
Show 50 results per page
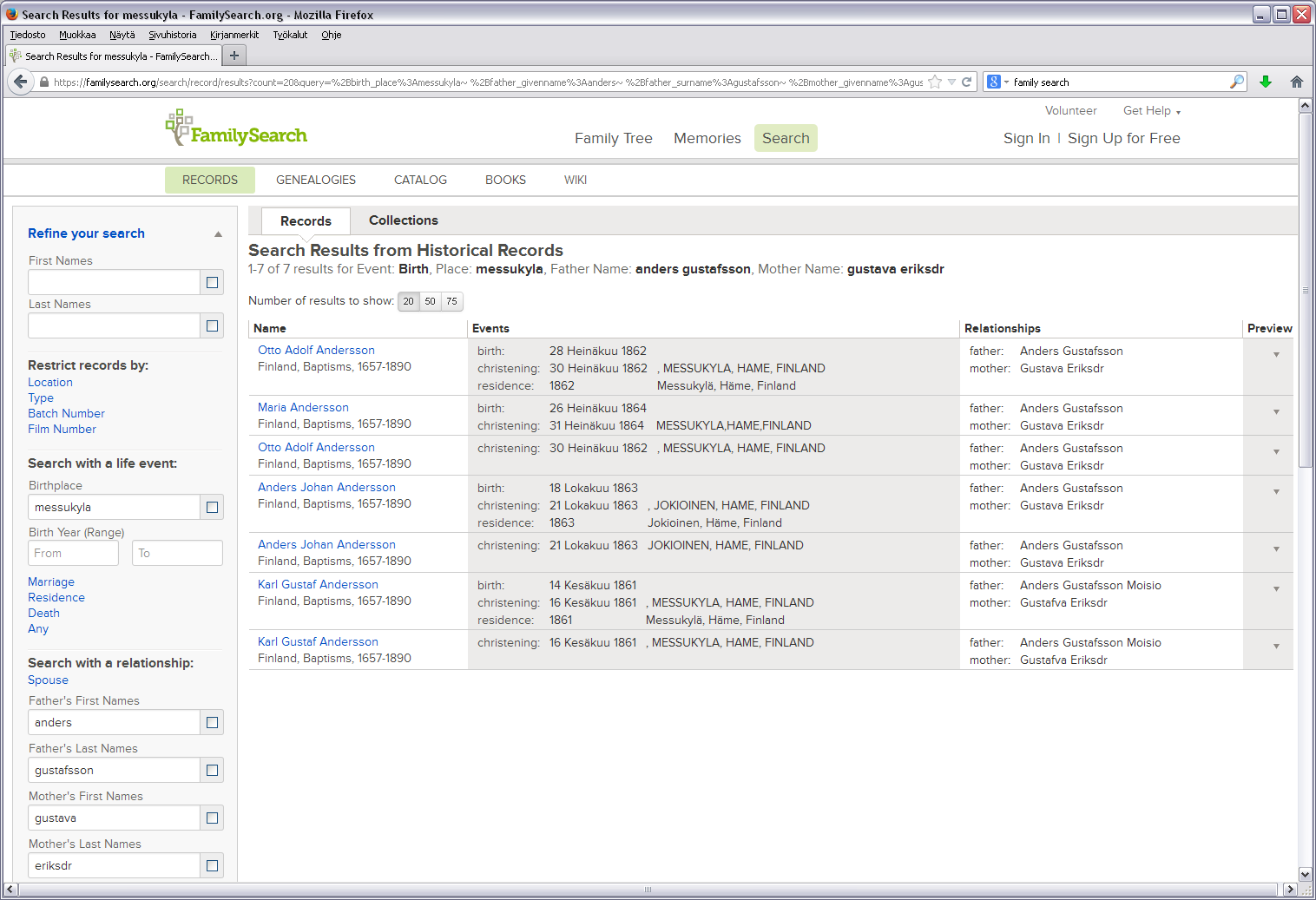(430, 301)
